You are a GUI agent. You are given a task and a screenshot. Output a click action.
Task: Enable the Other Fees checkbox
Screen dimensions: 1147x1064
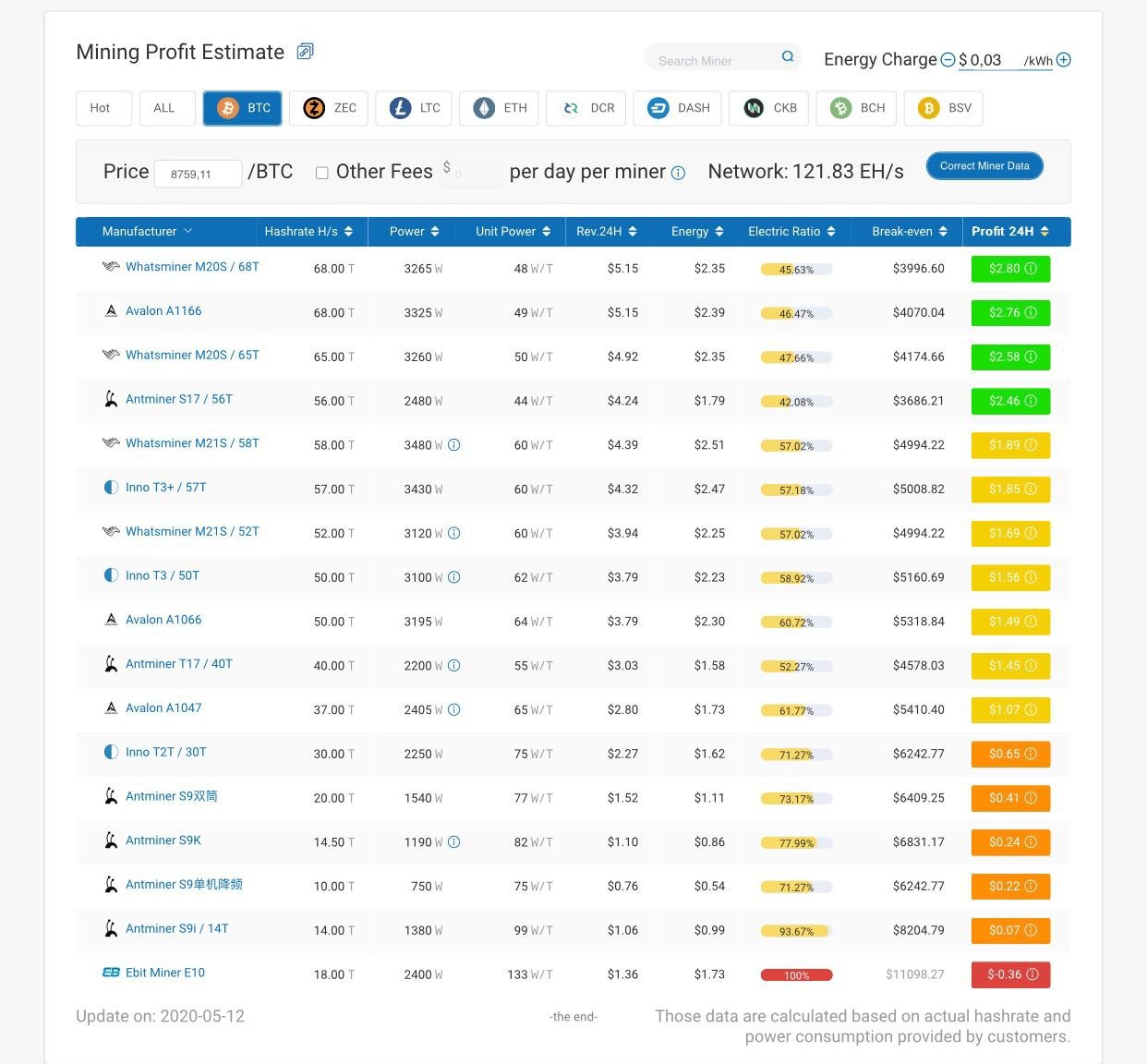tap(322, 173)
